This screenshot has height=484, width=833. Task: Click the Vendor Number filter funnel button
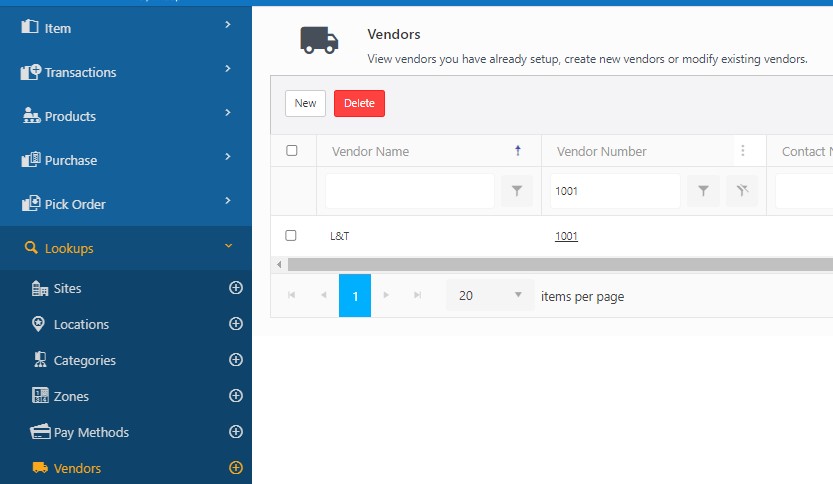pyautogui.click(x=703, y=191)
